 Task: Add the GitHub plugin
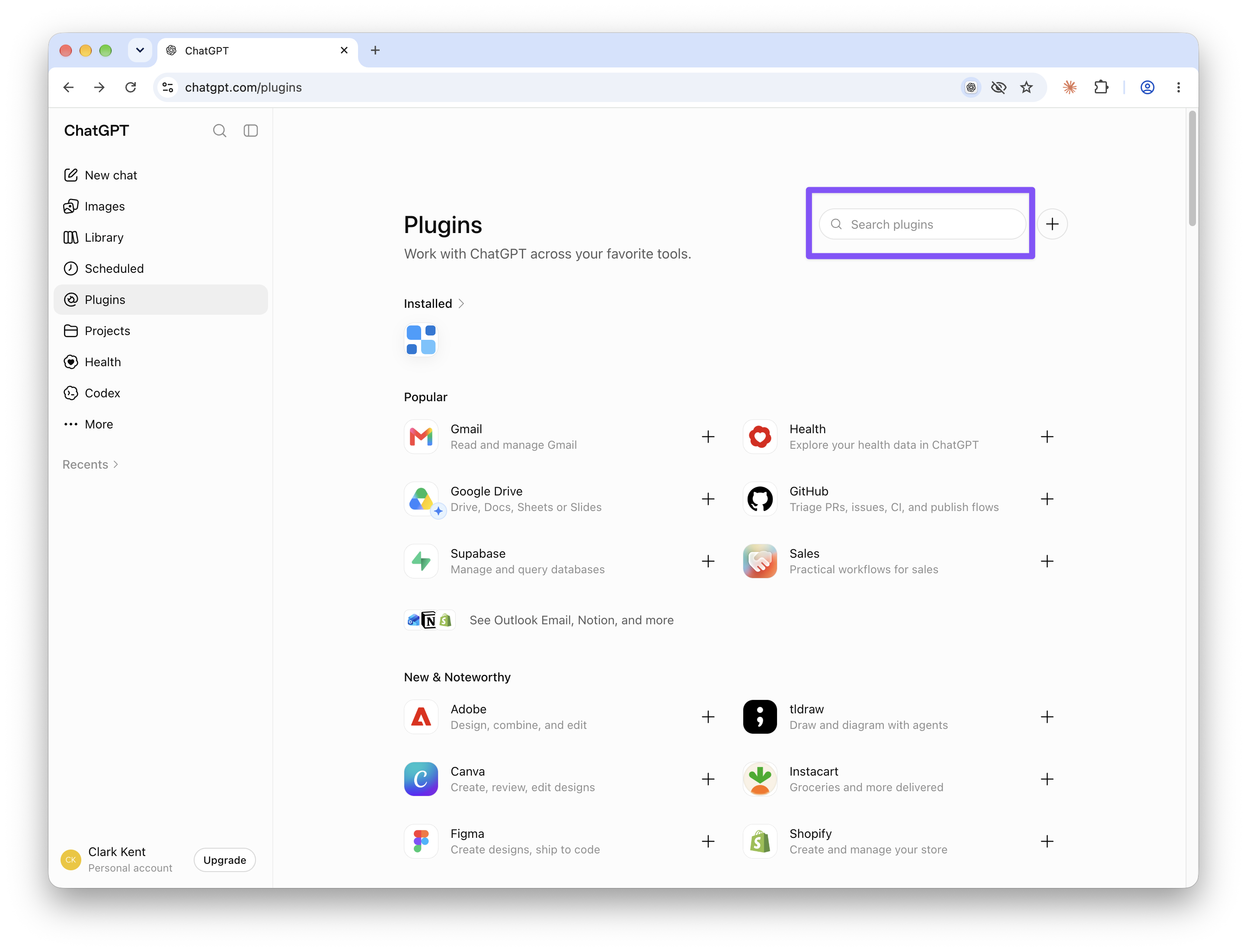(1047, 499)
